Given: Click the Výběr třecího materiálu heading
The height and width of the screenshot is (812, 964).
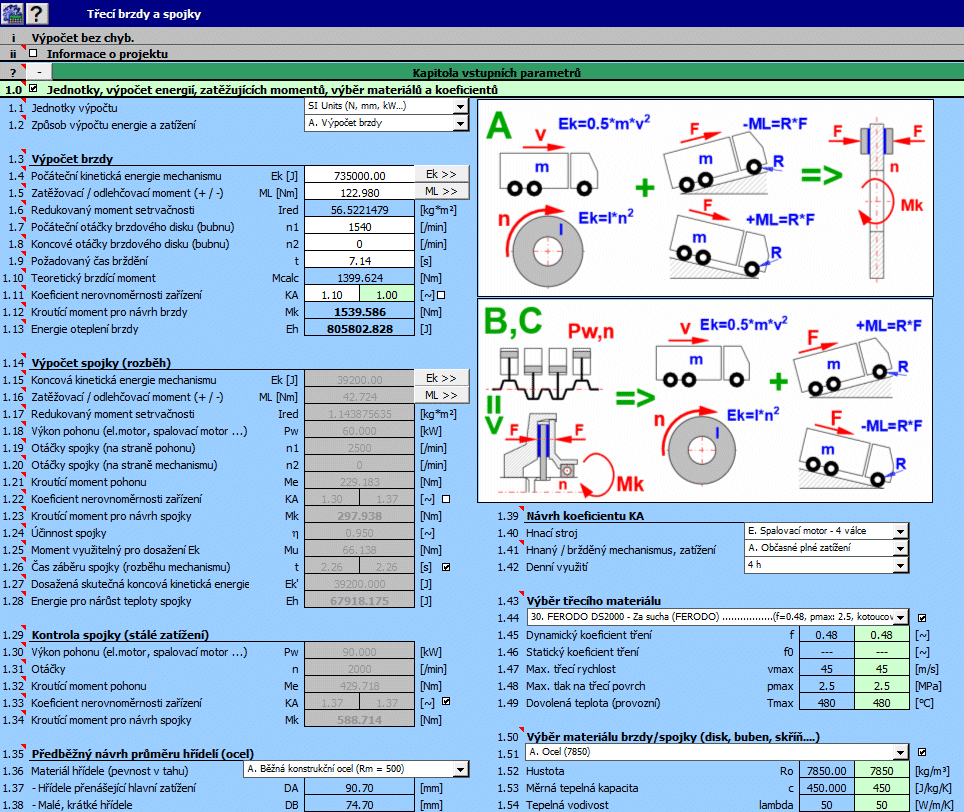Looking at the screenshot, I should click(593, 601).
